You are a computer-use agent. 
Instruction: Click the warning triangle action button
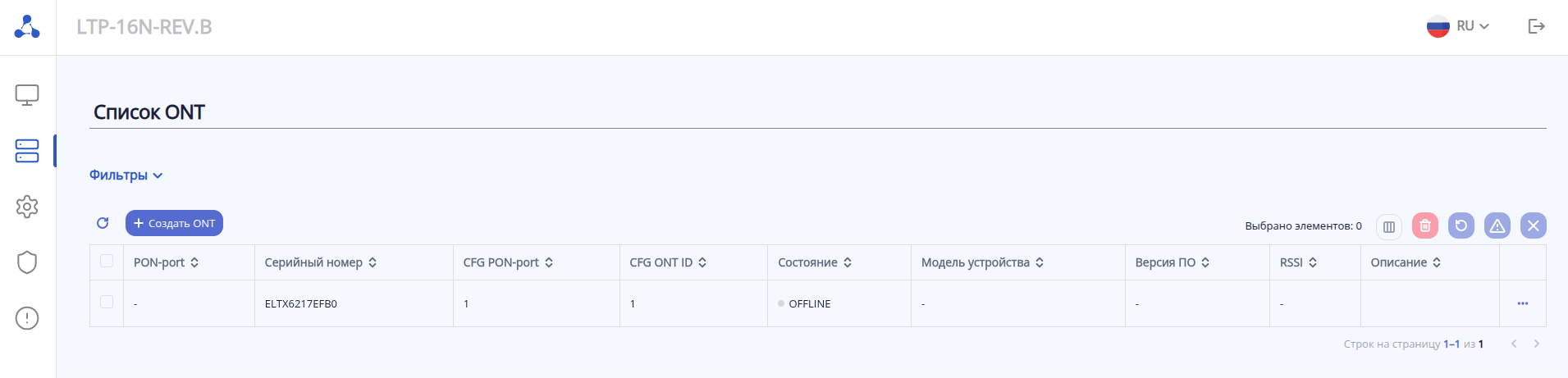1497,225
